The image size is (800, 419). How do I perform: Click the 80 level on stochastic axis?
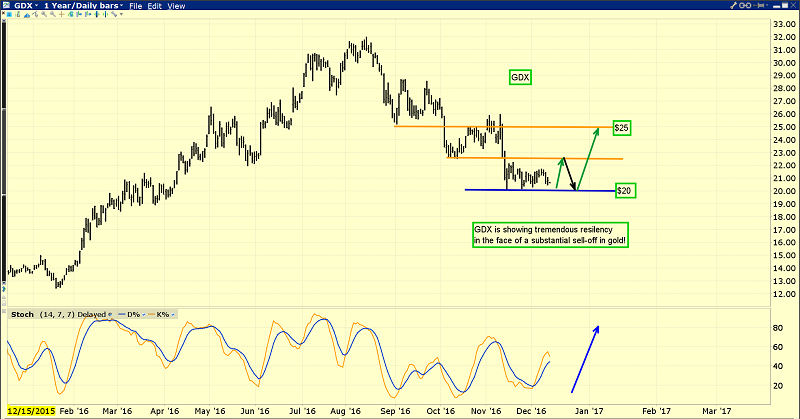[778, 328]
